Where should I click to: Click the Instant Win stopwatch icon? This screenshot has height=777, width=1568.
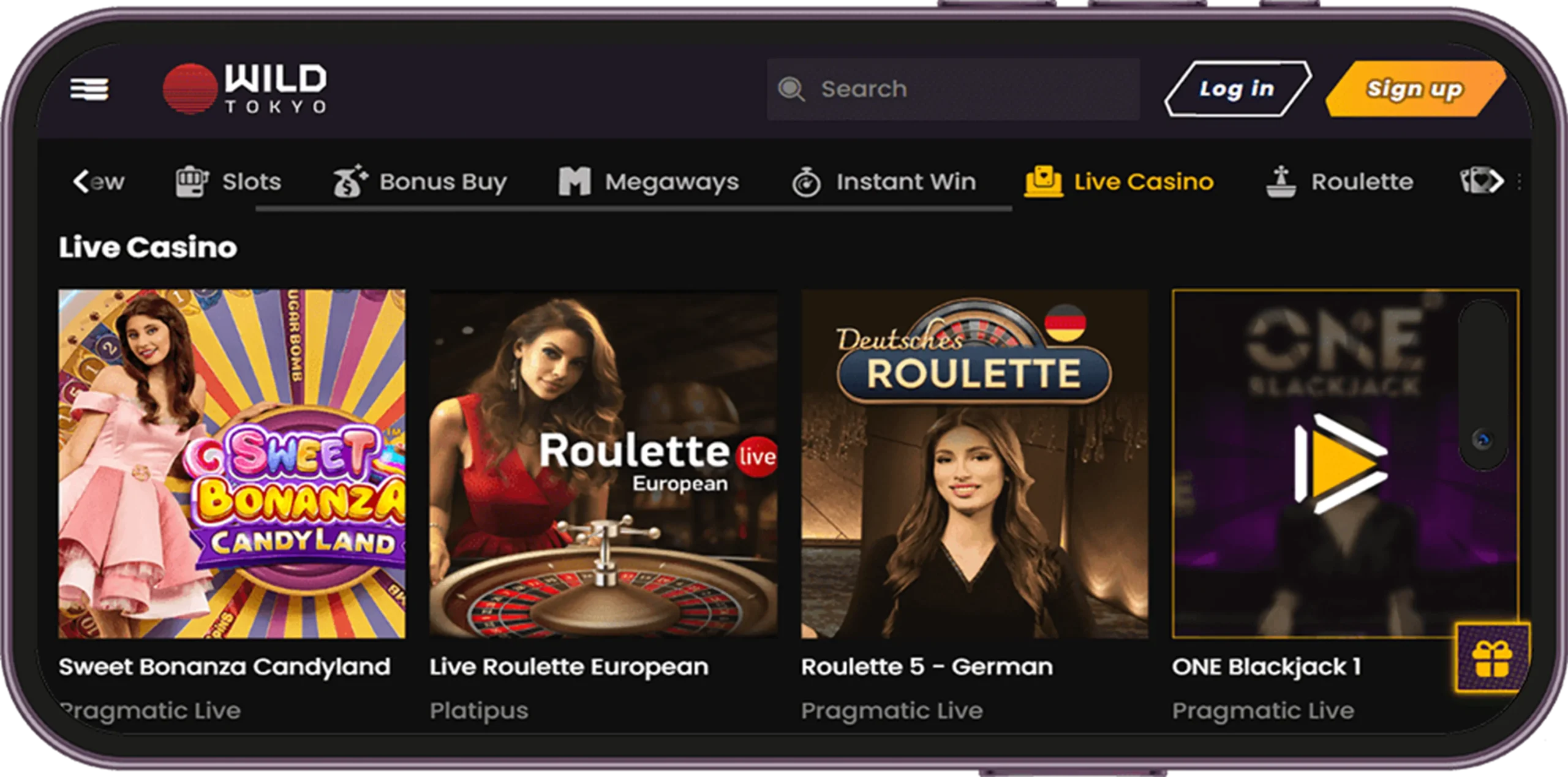pos(806,182)
